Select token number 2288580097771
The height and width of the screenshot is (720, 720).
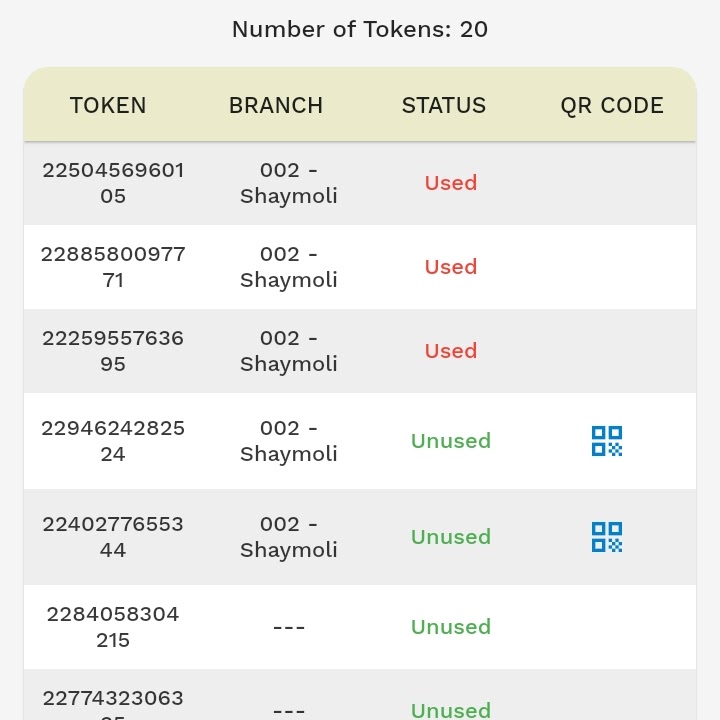(x=113, y=267)
